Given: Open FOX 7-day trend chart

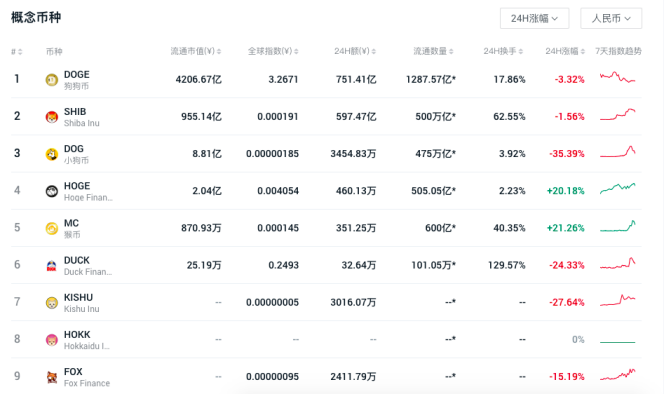Looking at the screenshot, I should click(617, 375).
